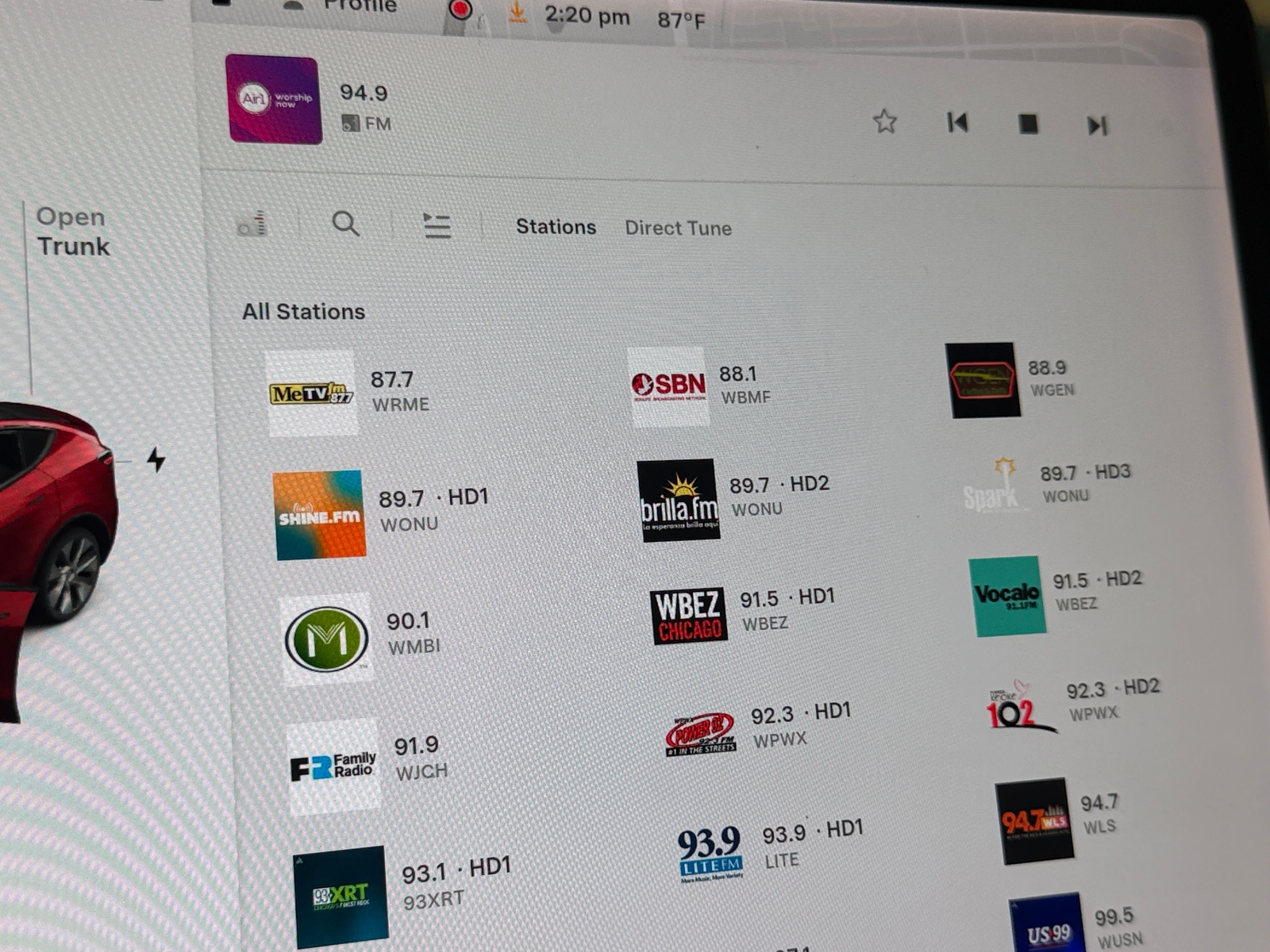1270x952 pixels.
Task: Select the 91.9 WJCH station text
Action: coord(421,758)
